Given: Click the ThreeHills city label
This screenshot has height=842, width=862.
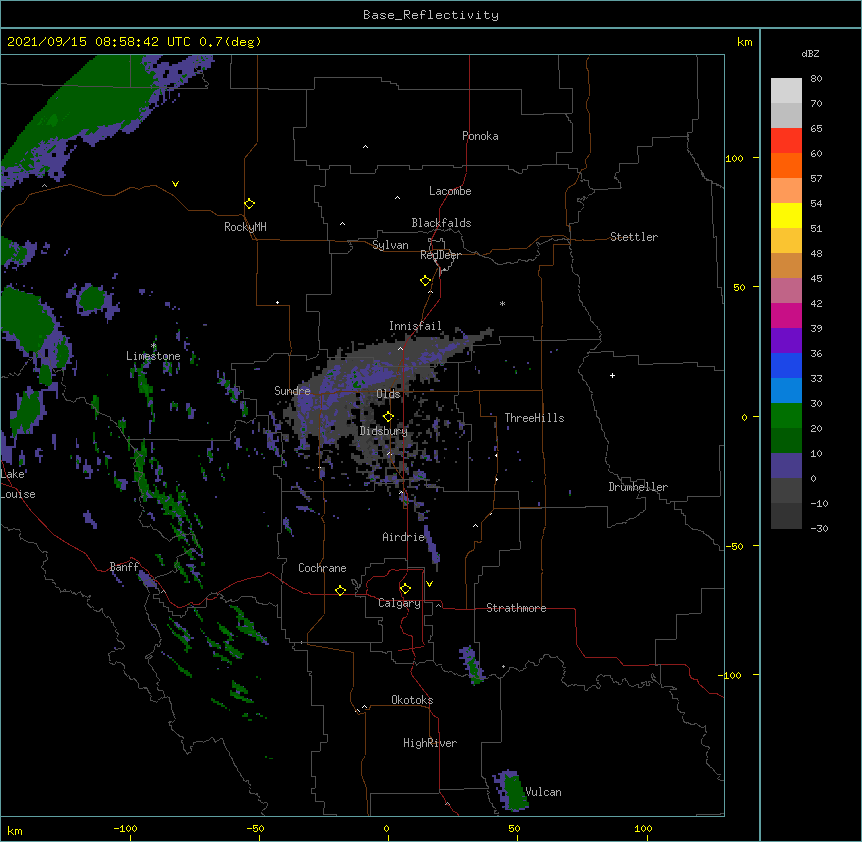Looking at the screenshot, I should [534, 418].
